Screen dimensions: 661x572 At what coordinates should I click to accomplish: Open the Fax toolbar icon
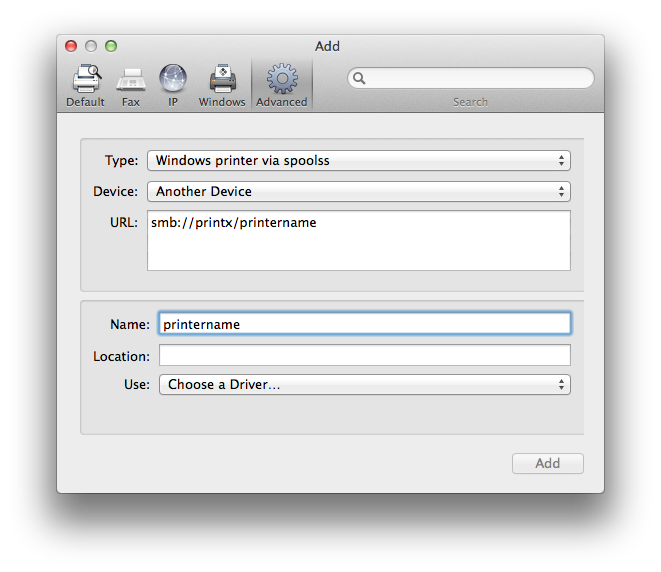coord(131,80)
